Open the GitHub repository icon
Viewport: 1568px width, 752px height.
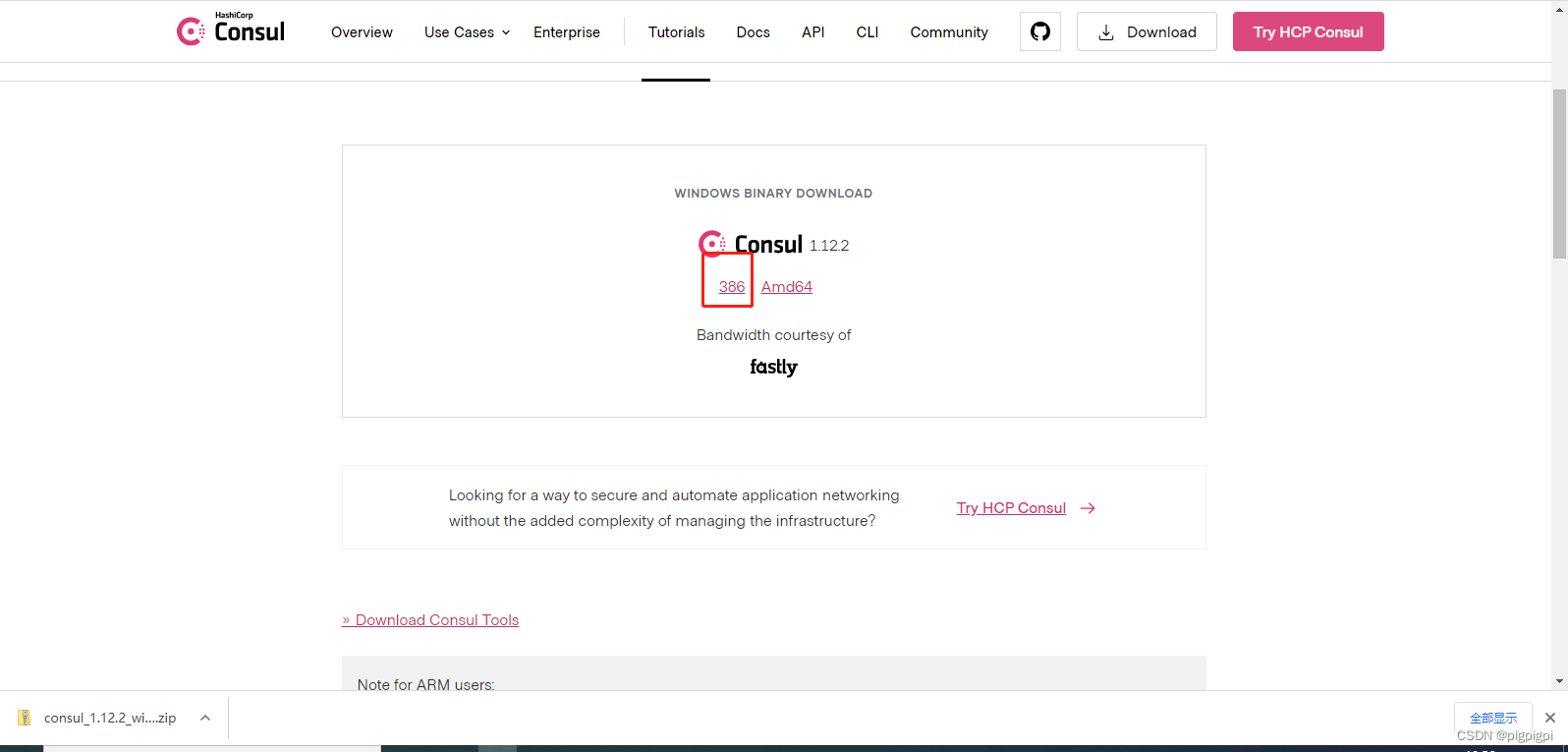pyautogui.click(x=1040, y=31)
